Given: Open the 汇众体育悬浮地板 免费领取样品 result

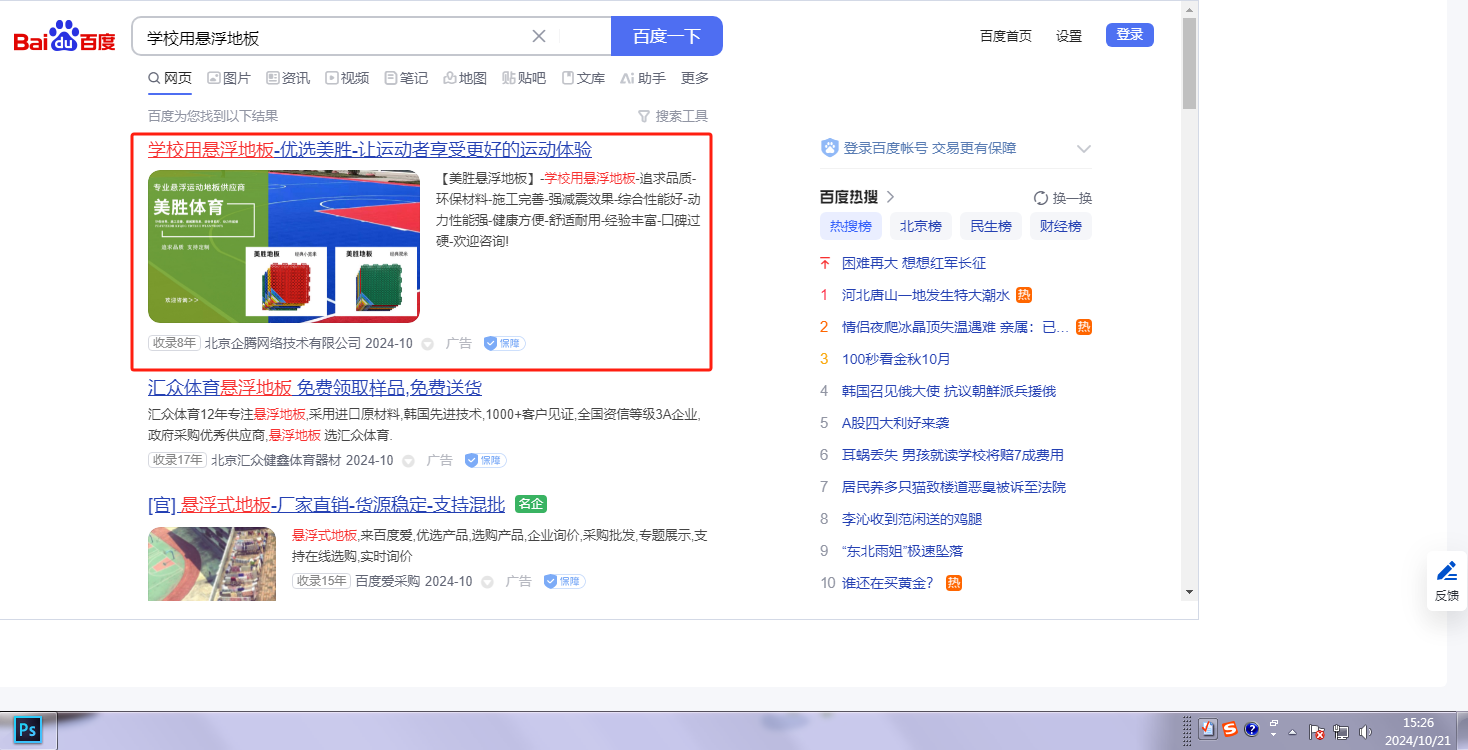Looking at the screenshot, I should 315,387.
